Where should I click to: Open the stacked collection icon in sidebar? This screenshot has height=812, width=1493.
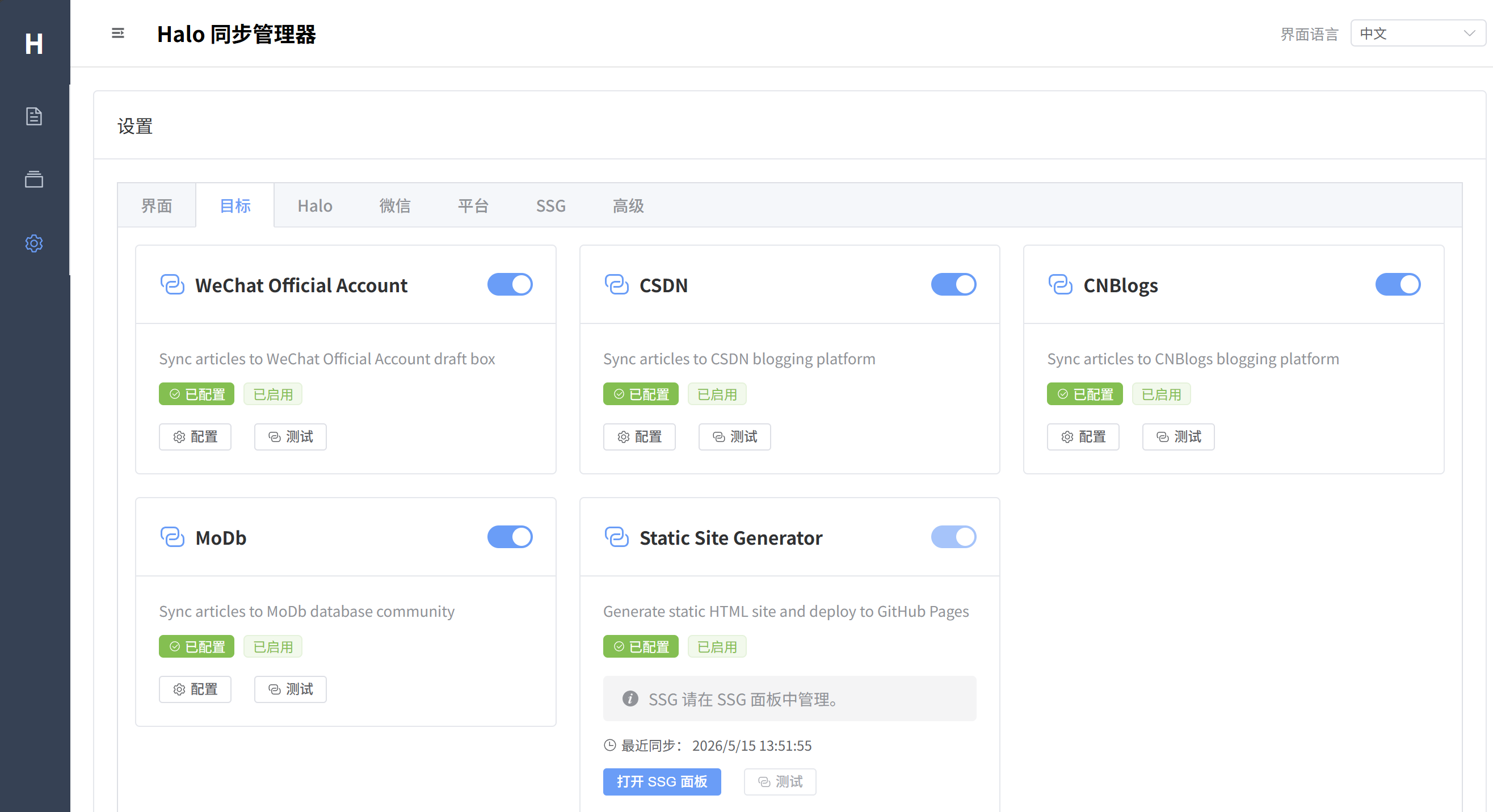click(34, 179)
